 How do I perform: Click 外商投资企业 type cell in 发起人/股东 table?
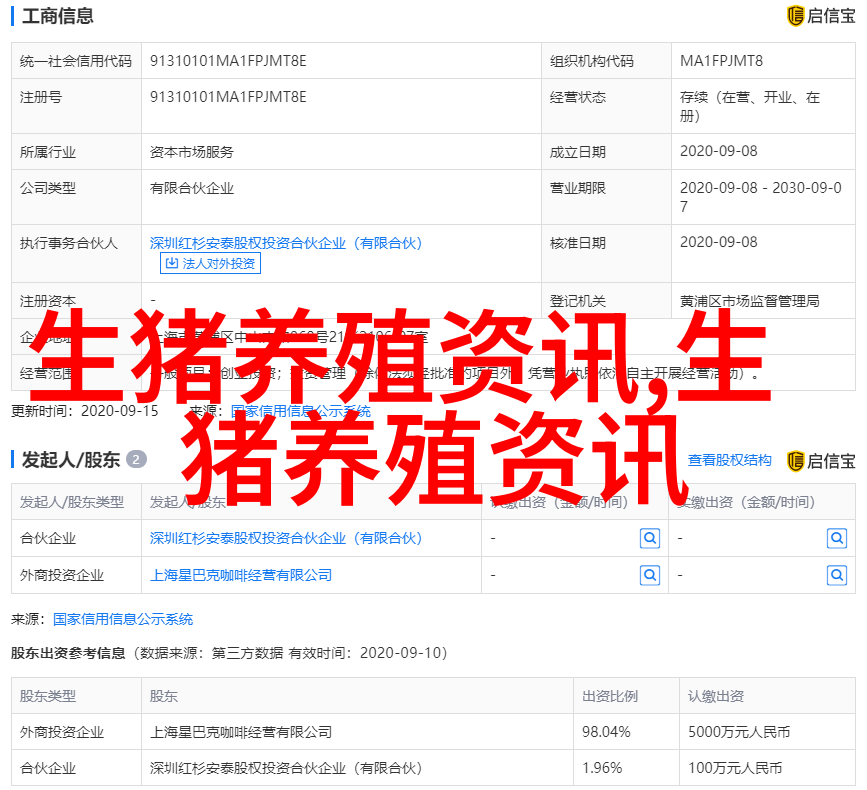pyautogui.click(x=76, y=576)
